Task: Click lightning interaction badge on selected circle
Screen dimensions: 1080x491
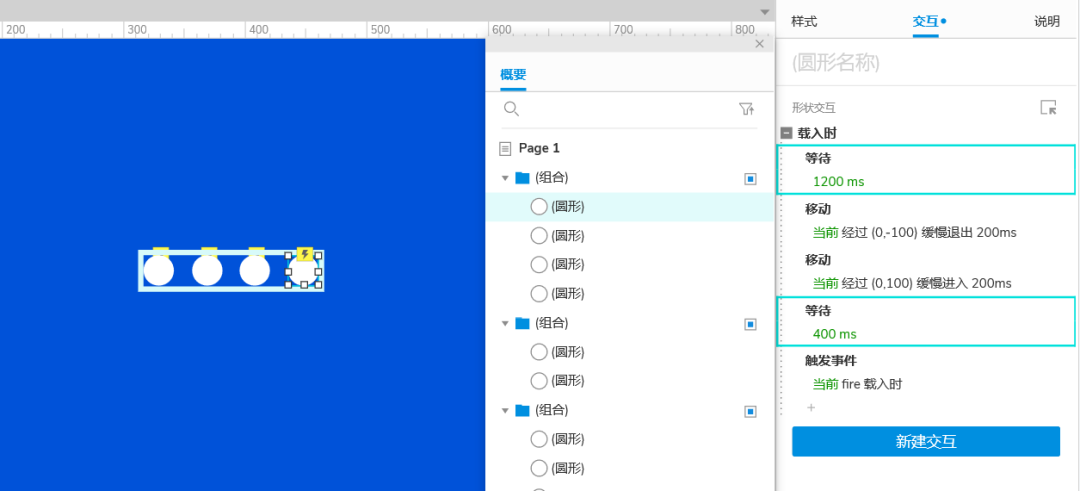Action: 305,255
